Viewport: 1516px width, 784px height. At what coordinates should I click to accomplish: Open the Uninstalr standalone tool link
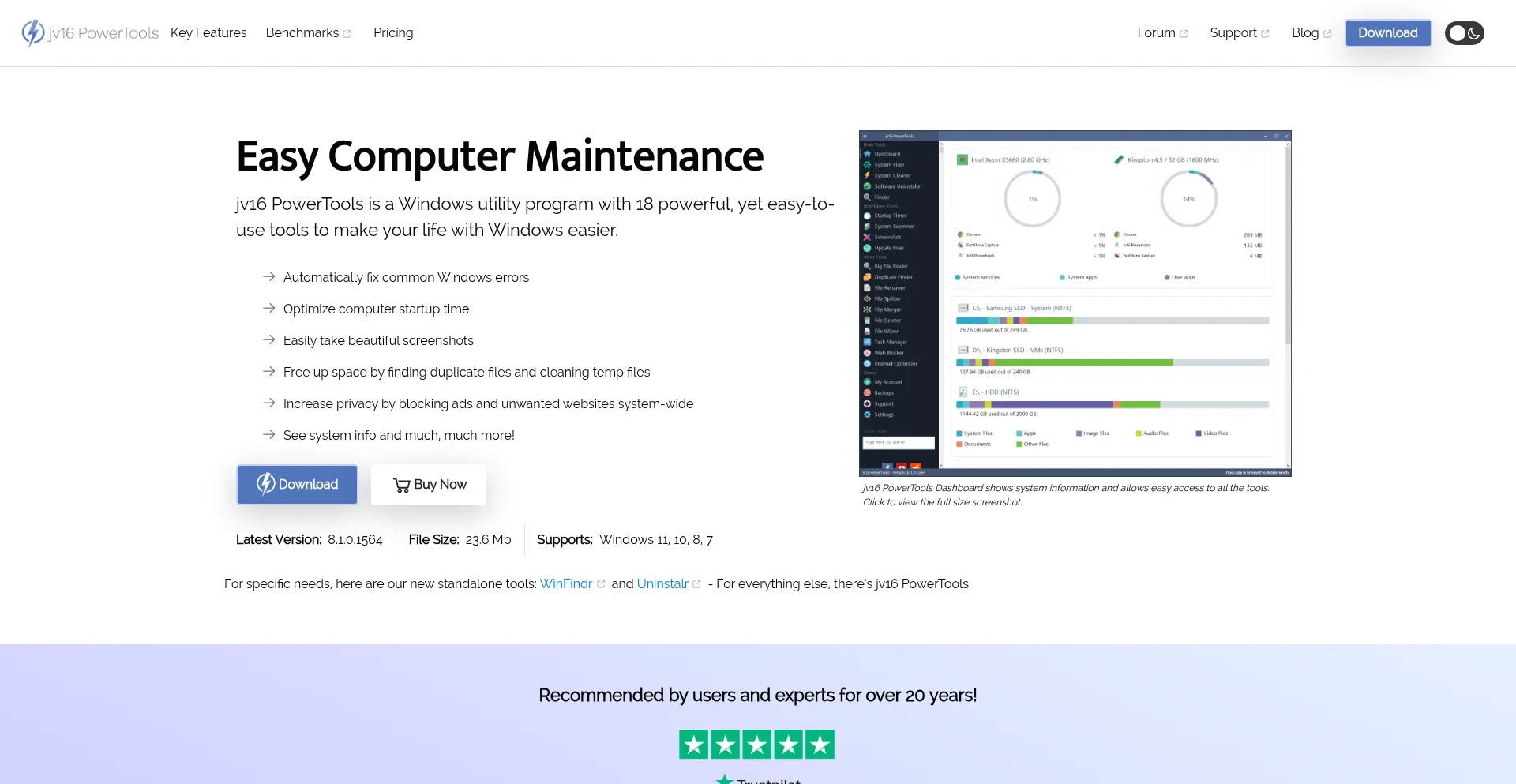click(662, 584)
